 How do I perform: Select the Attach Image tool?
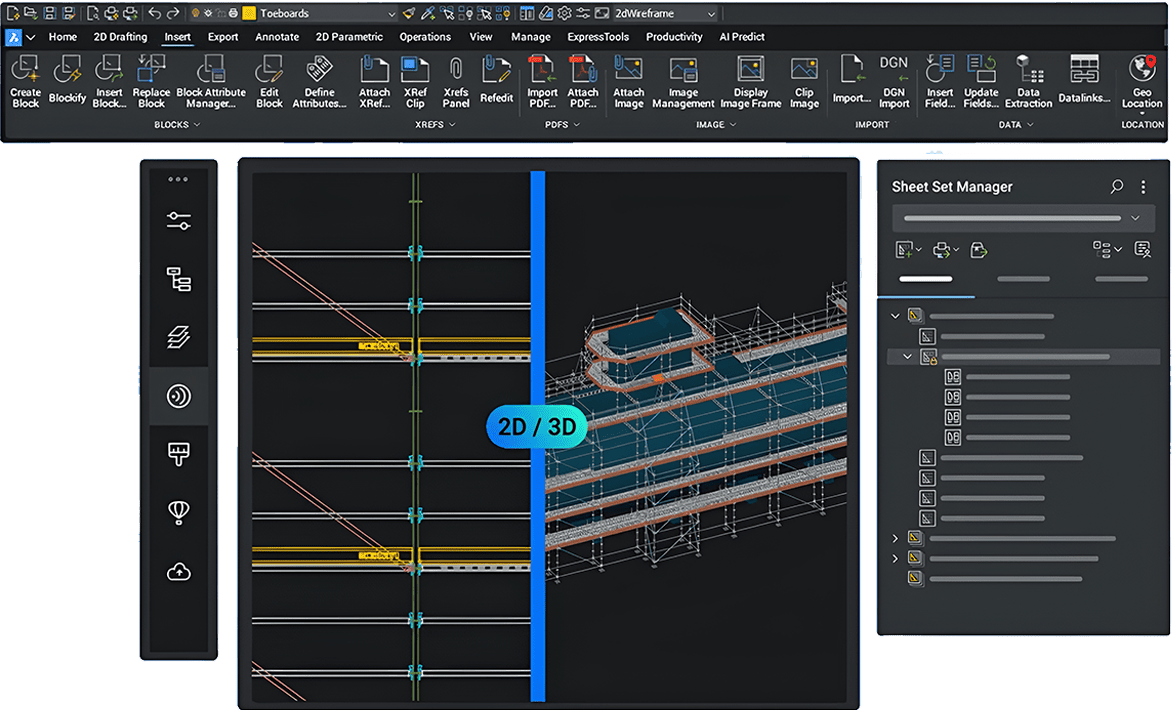point(628,80)
